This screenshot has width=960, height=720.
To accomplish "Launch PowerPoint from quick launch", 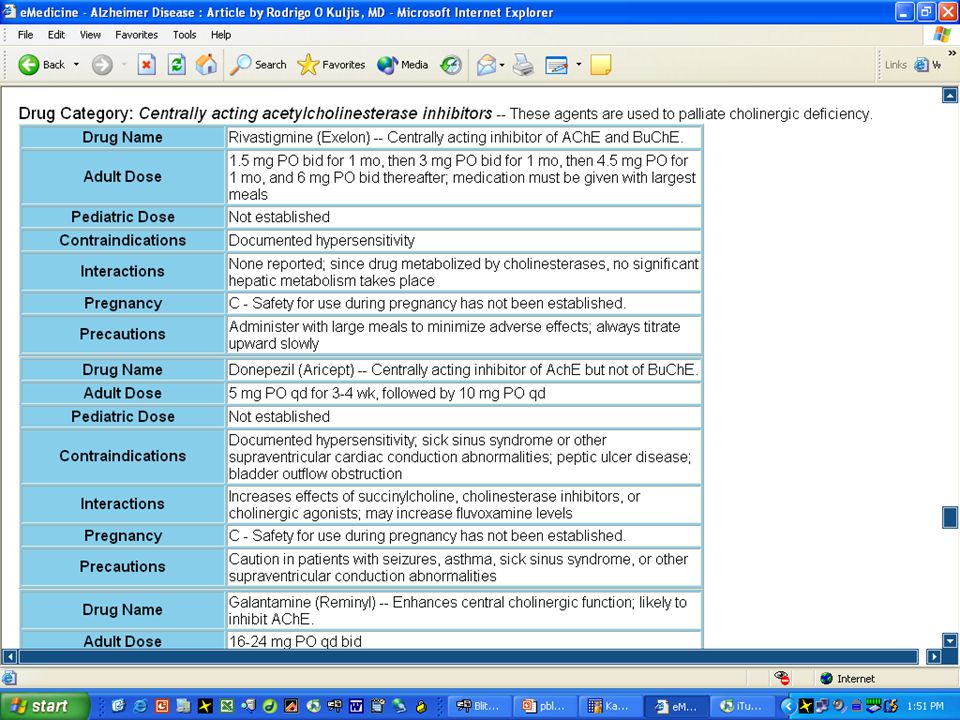I will 162,706.
